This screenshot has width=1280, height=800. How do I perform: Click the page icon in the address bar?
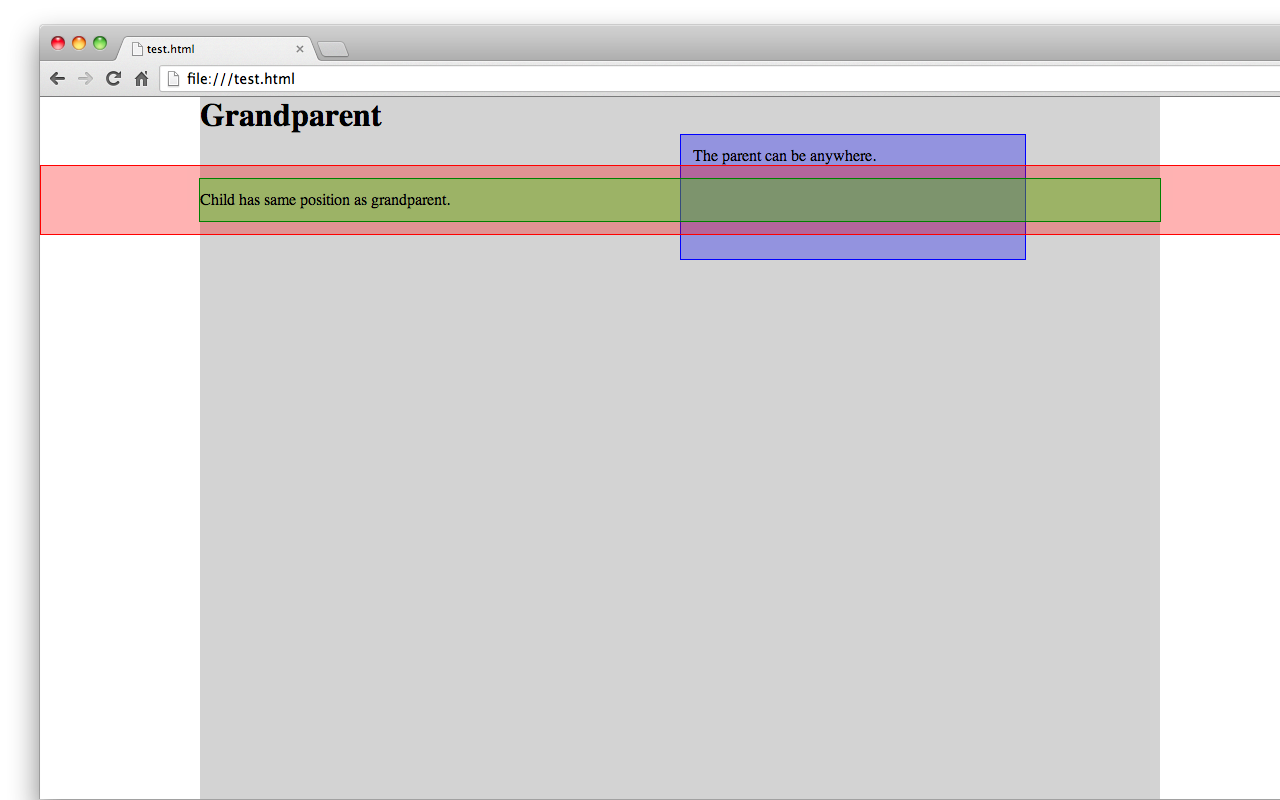[173, 79]
